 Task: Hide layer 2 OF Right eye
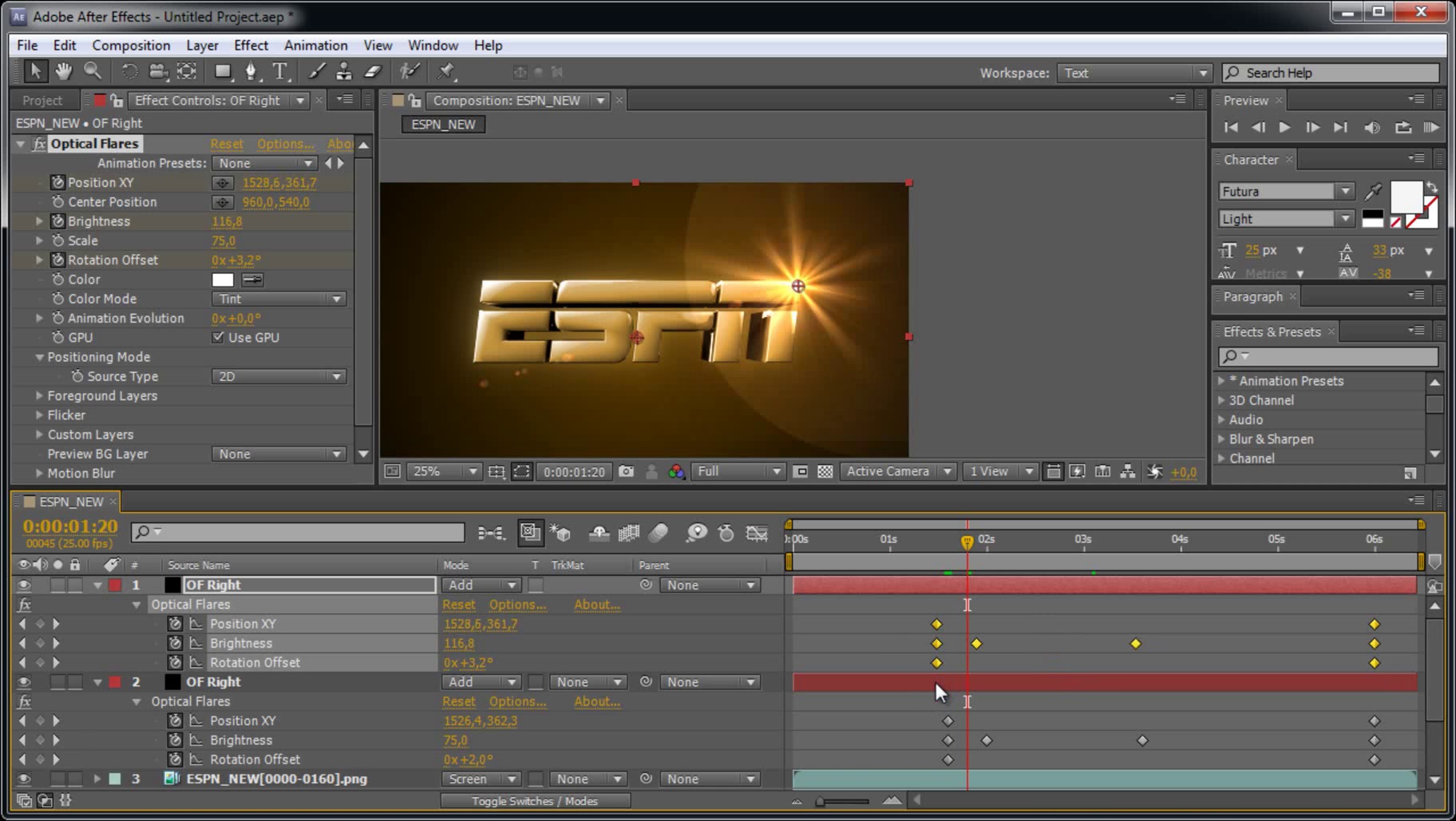click(x=24, y=682)
